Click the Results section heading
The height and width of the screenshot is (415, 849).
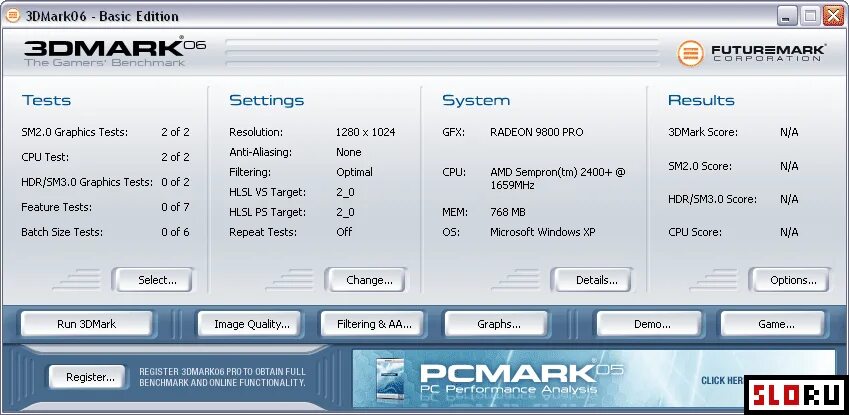[x=701, y=100]
